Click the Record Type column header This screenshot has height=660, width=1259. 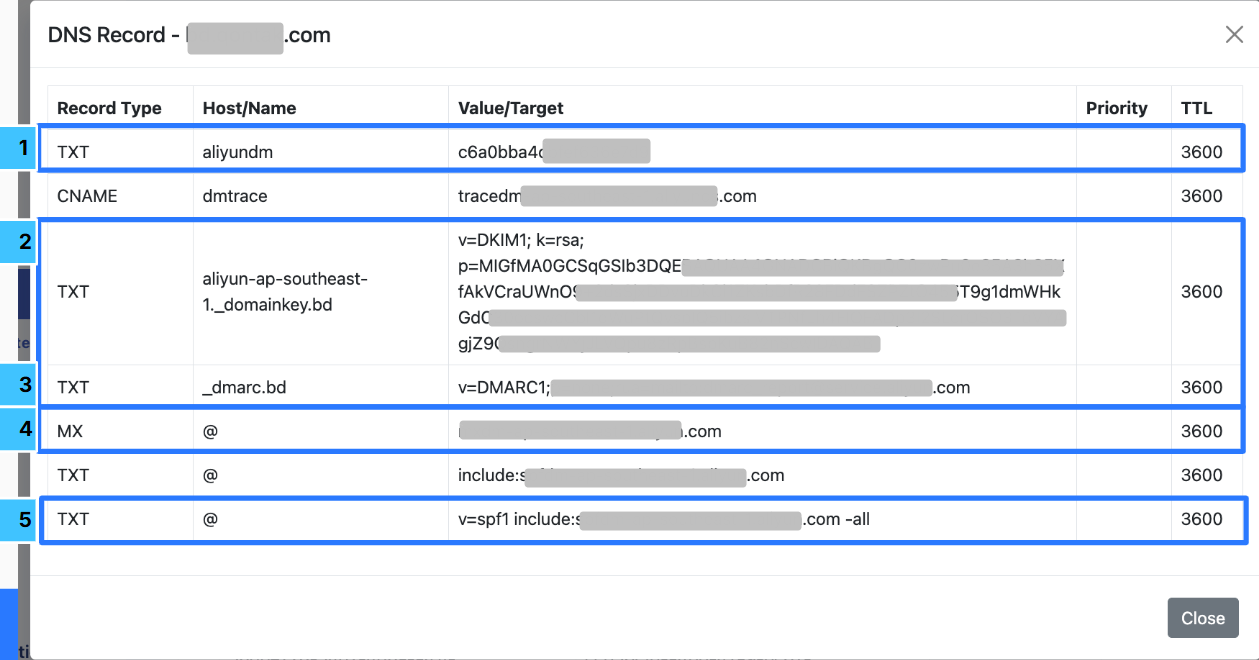pyautogui.click(x=109, y=108)
